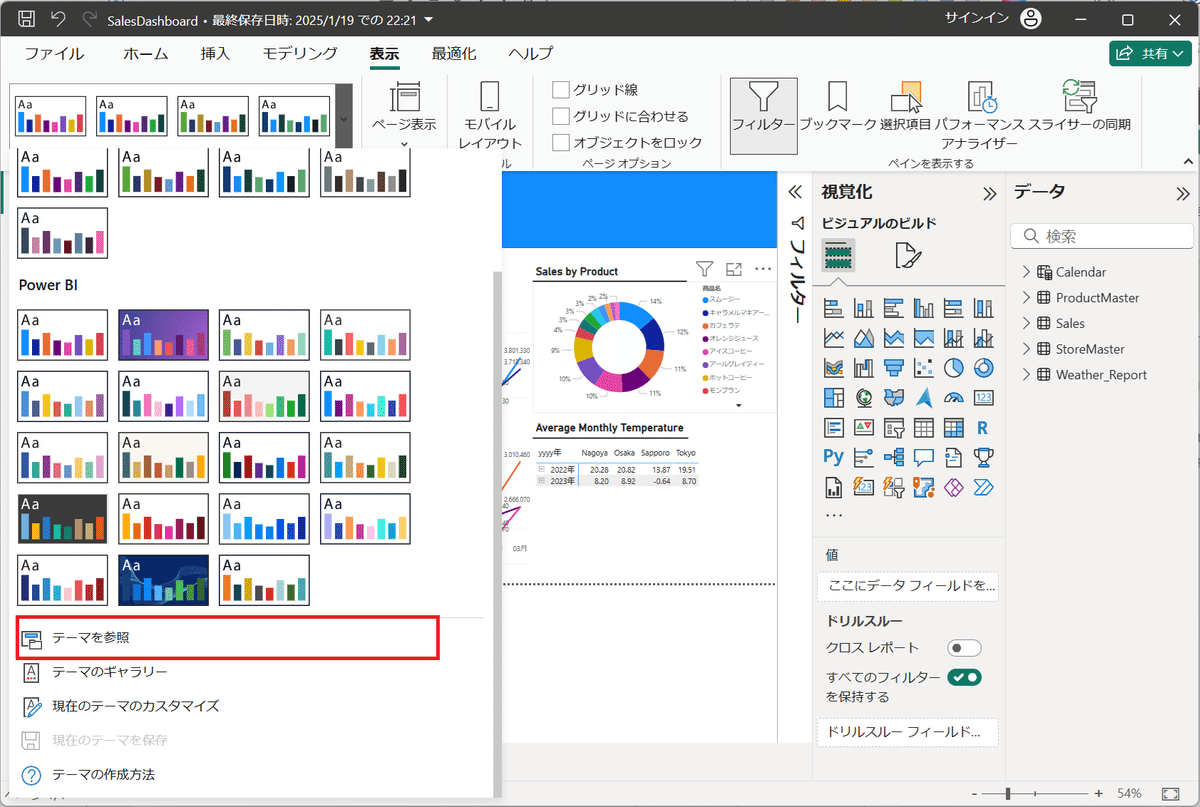The image size is (1200, 807).
Task: Click the スライサーの同期 button
Action: (x=1080, y=107)
